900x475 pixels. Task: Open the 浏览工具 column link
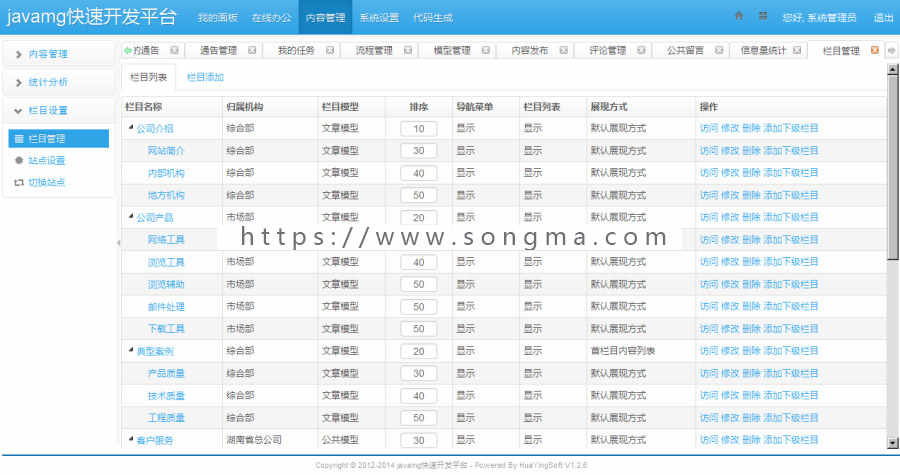point(166,262)
